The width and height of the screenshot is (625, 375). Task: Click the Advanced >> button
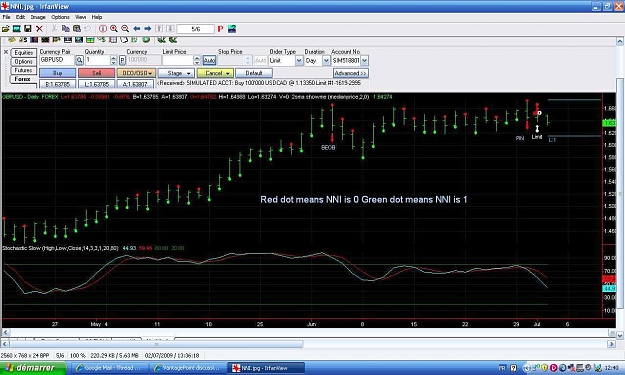351,73
